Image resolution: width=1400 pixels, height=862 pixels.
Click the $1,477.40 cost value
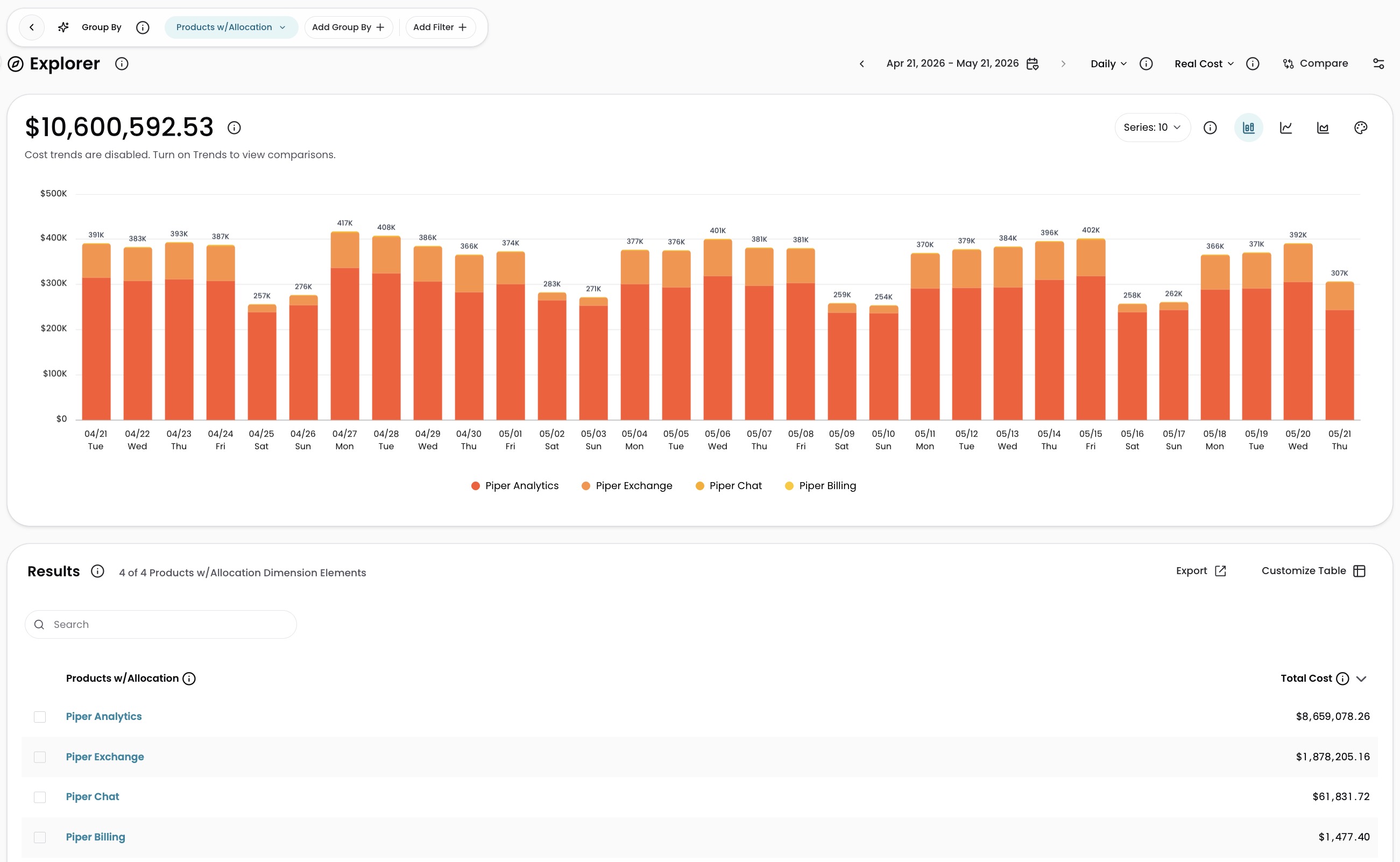(1344, 837)
